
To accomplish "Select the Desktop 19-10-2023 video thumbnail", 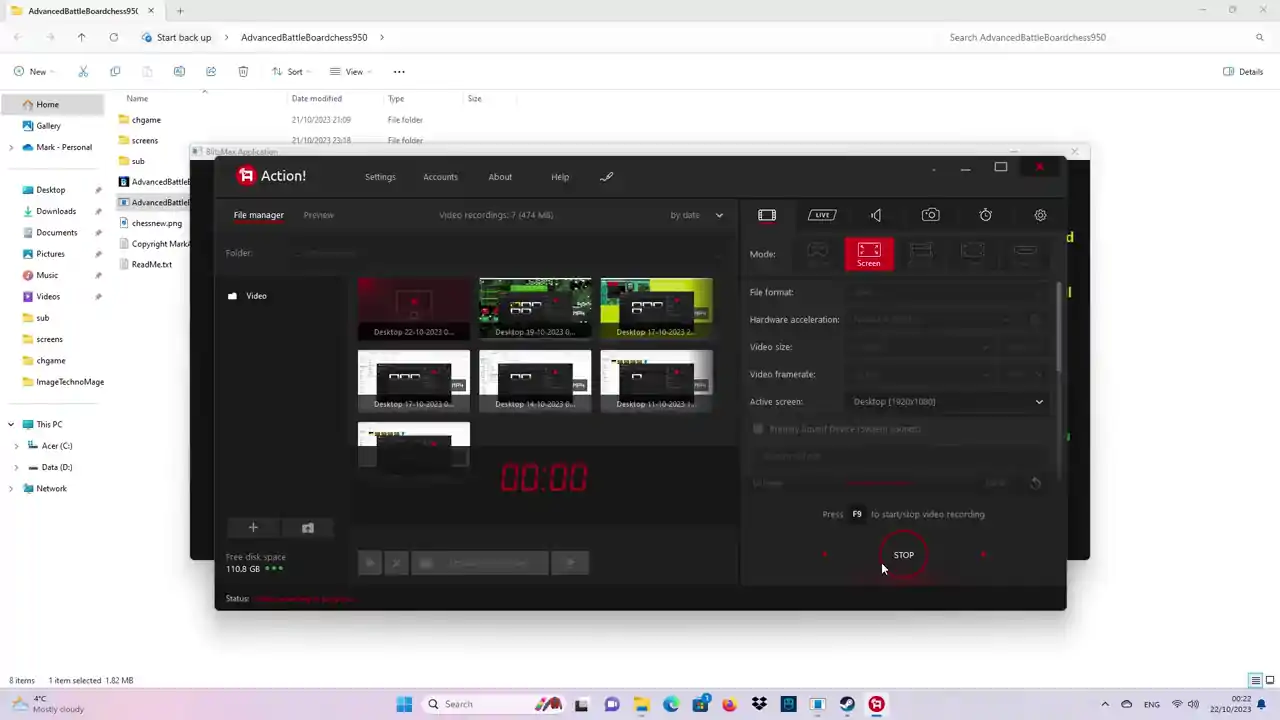I will (535, 308).
